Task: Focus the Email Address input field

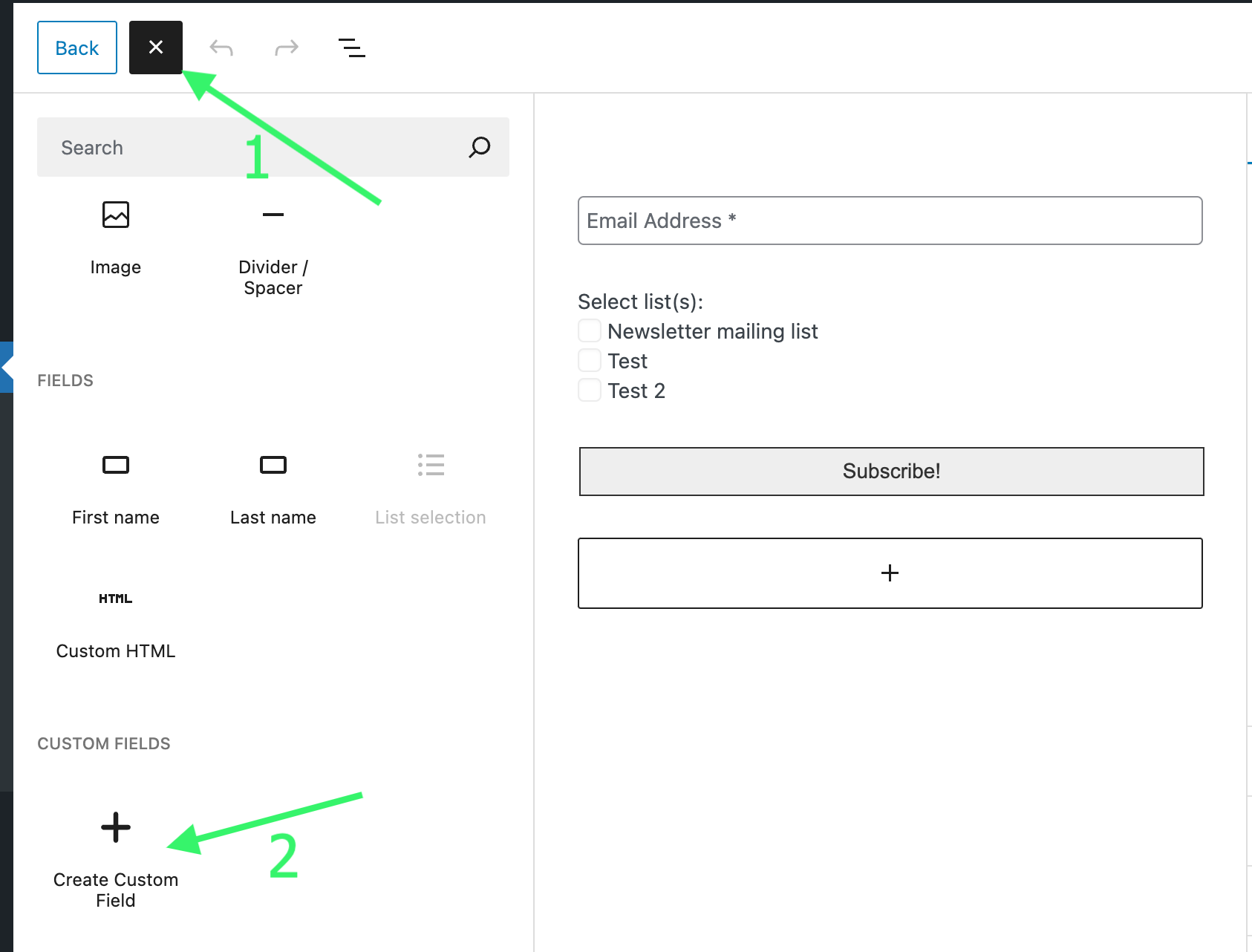Action: click(x=890, y=221)
